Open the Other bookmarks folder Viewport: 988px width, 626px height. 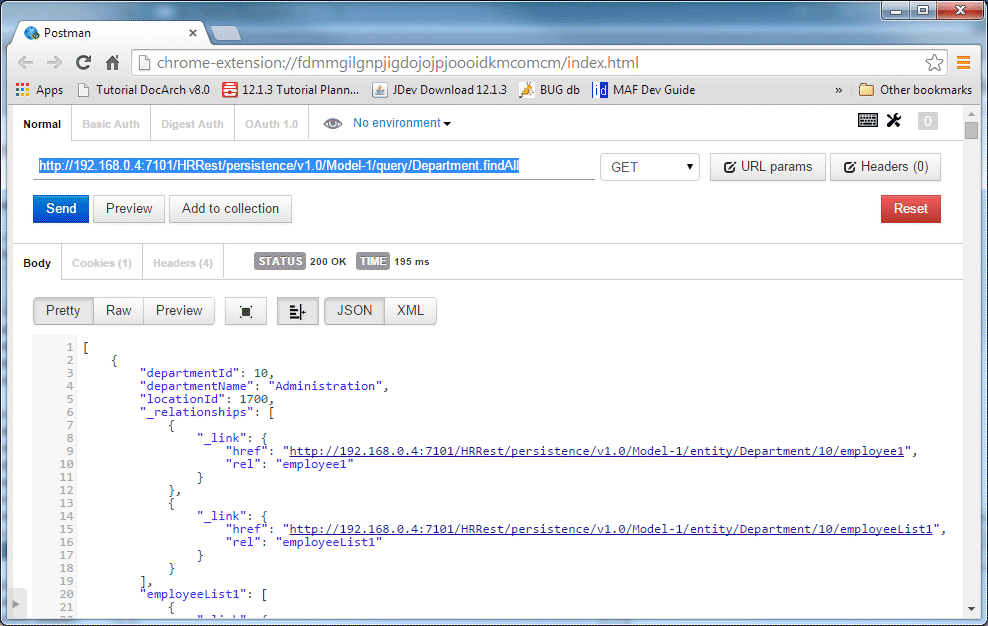point(915,90)
